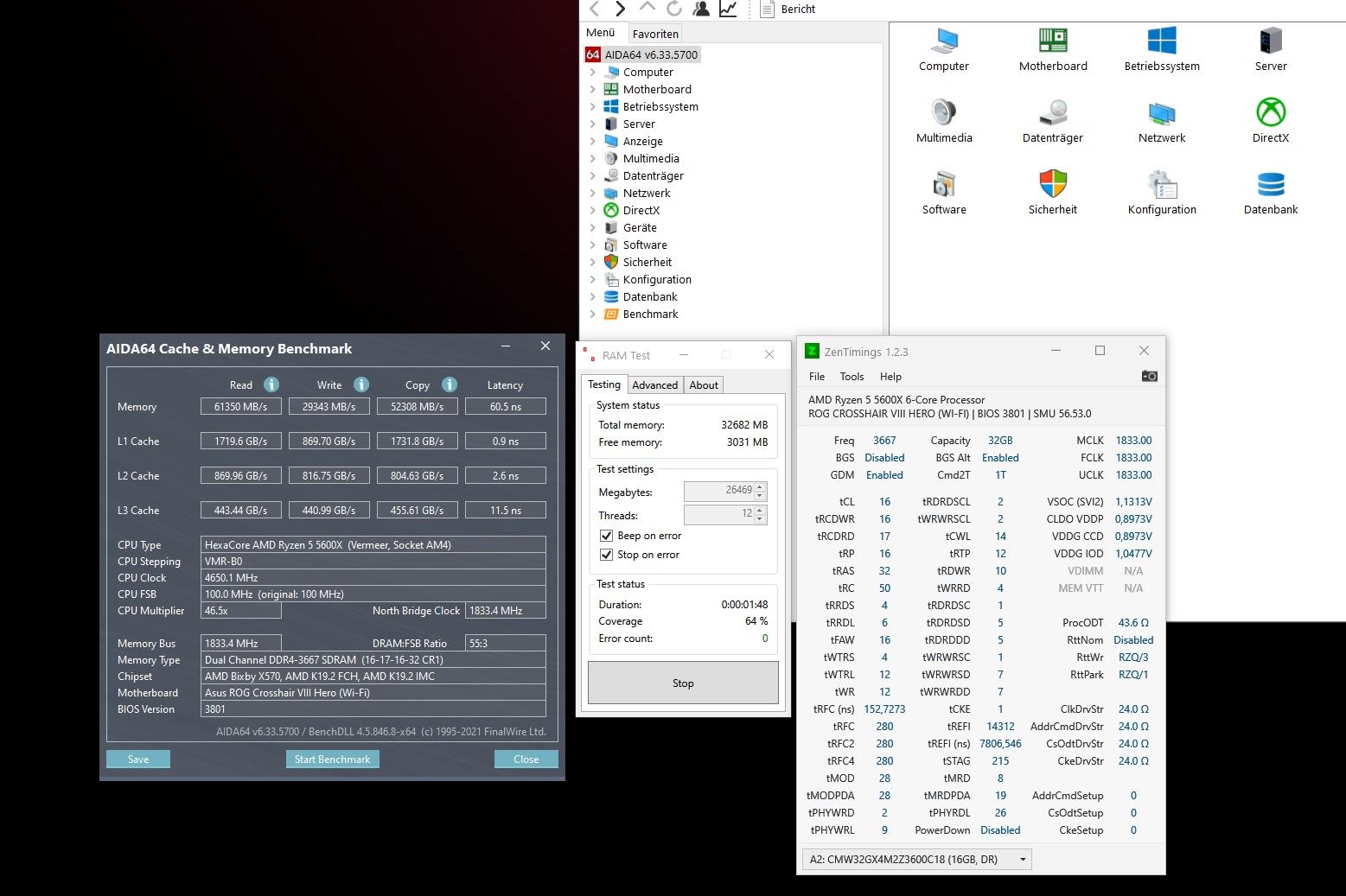Screen dimensions: 1346x896
Task: Take ZenTimings screenshot with camera icon
Action: tap(1149, 376)
